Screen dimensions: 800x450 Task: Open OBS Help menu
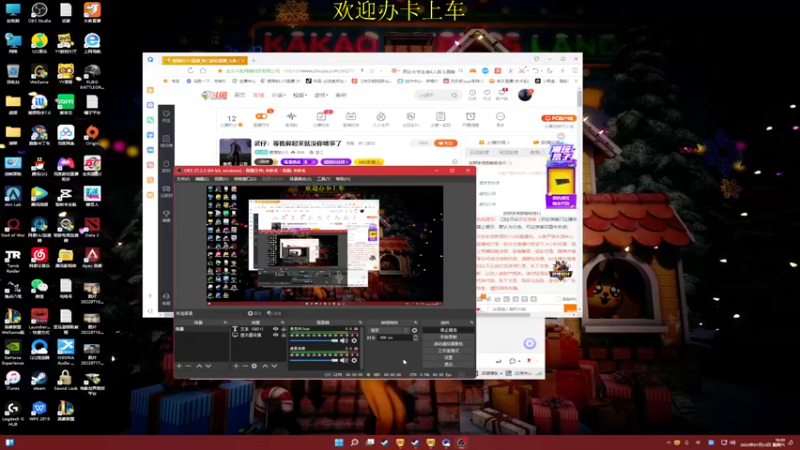click(343, 179)
